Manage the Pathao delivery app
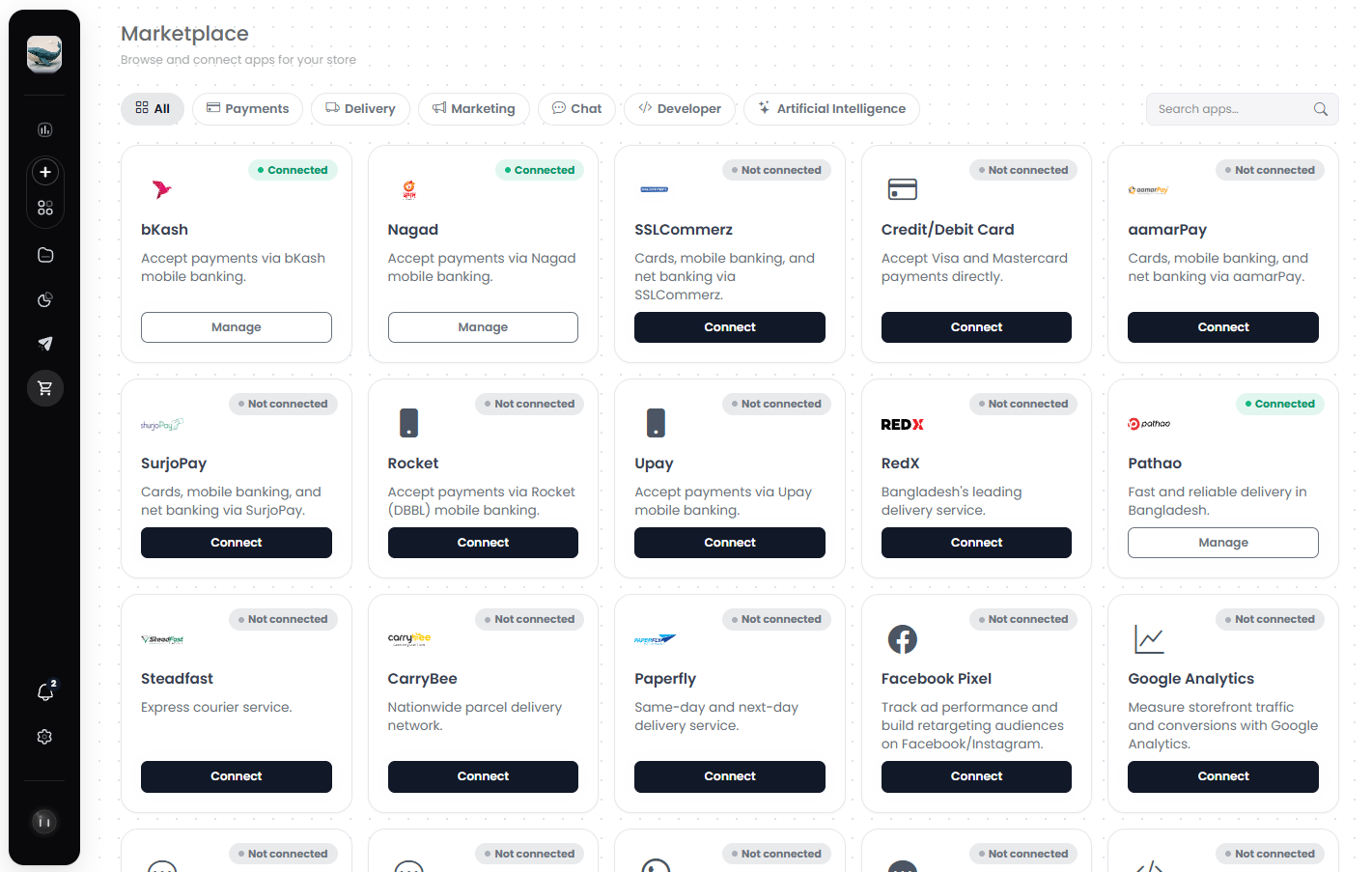Image resolution: width=1372 pixels, height=872 pixels. pyautogui.click(x=1223, y=543)
